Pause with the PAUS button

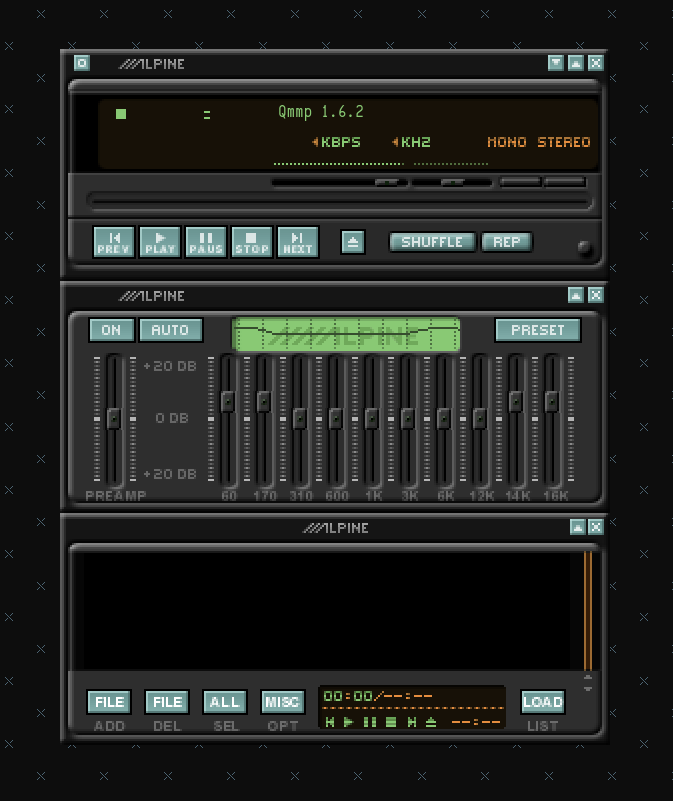click(x=206, y=242)
